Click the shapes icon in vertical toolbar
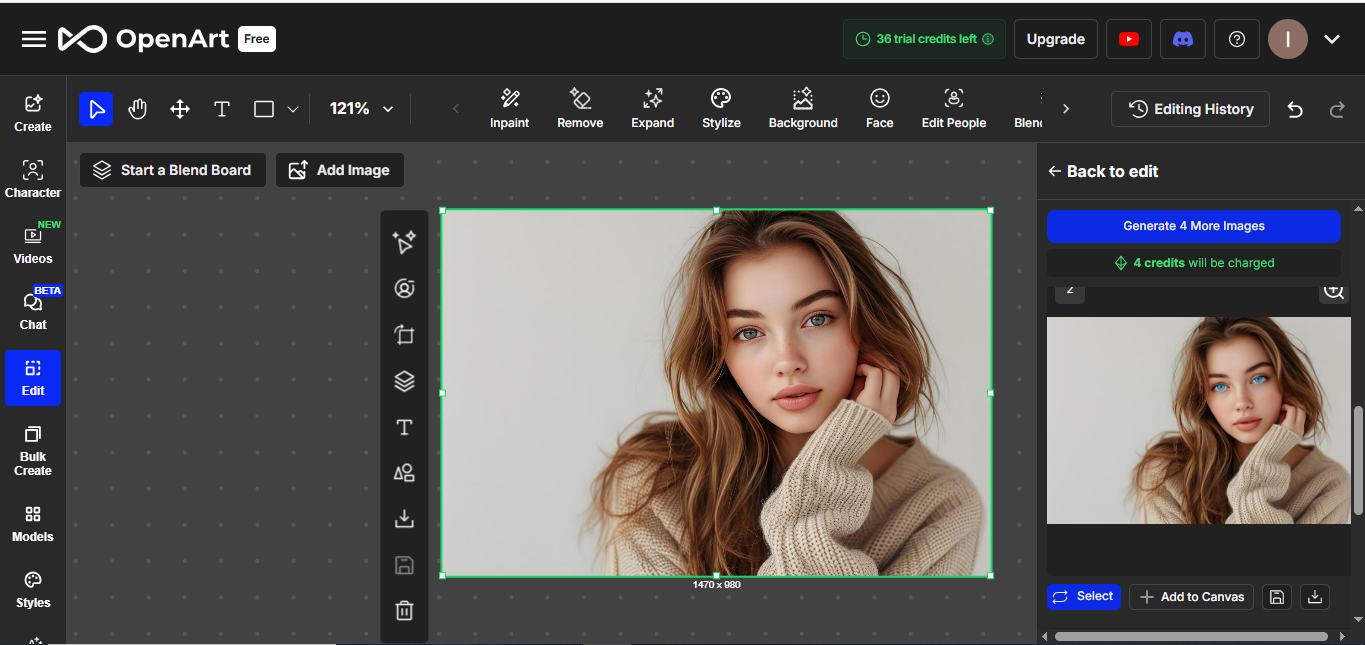This screenshot has width=1365, height=645. click(404, 473)
